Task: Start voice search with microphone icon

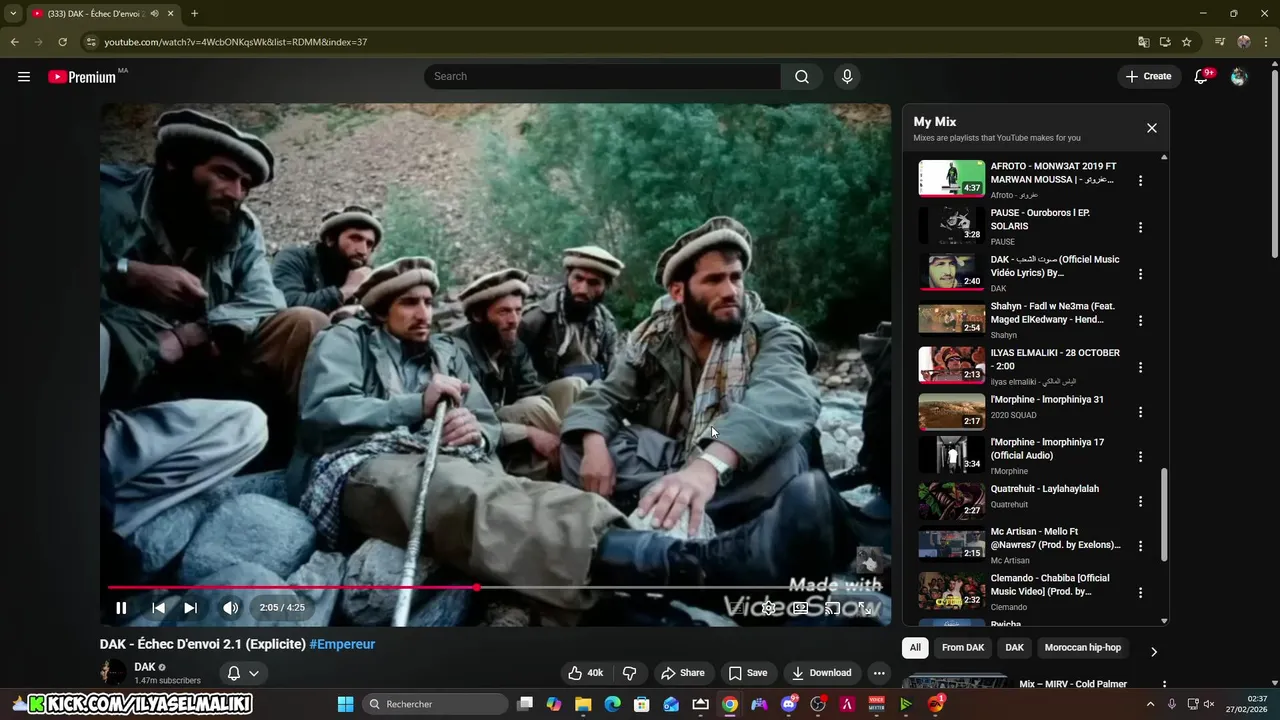Action: [847, 77]
